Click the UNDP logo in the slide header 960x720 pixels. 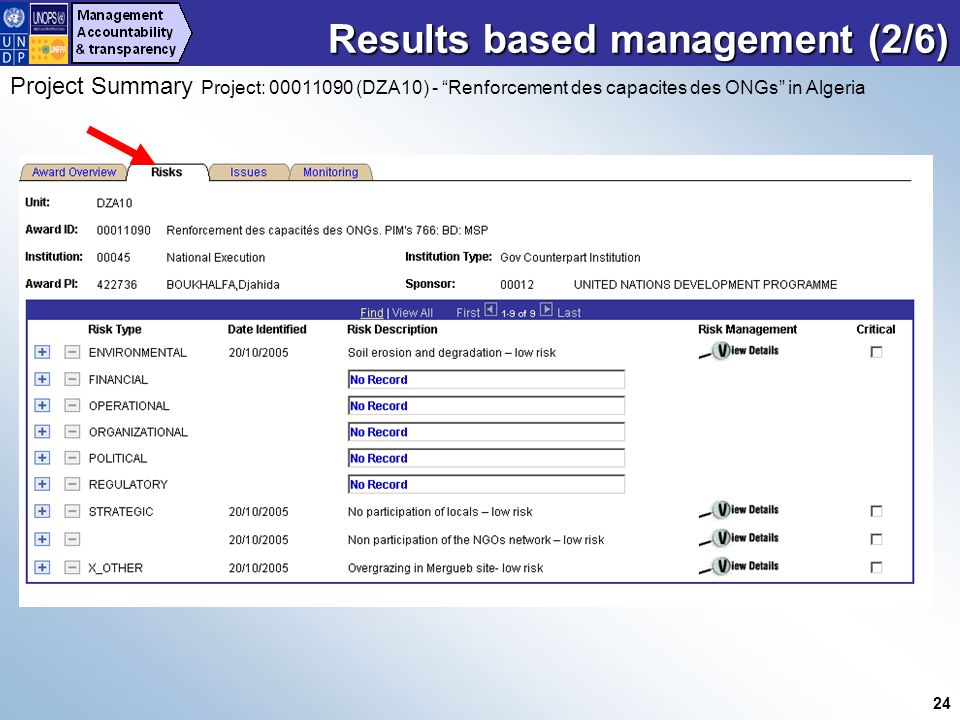click(14, 32)
